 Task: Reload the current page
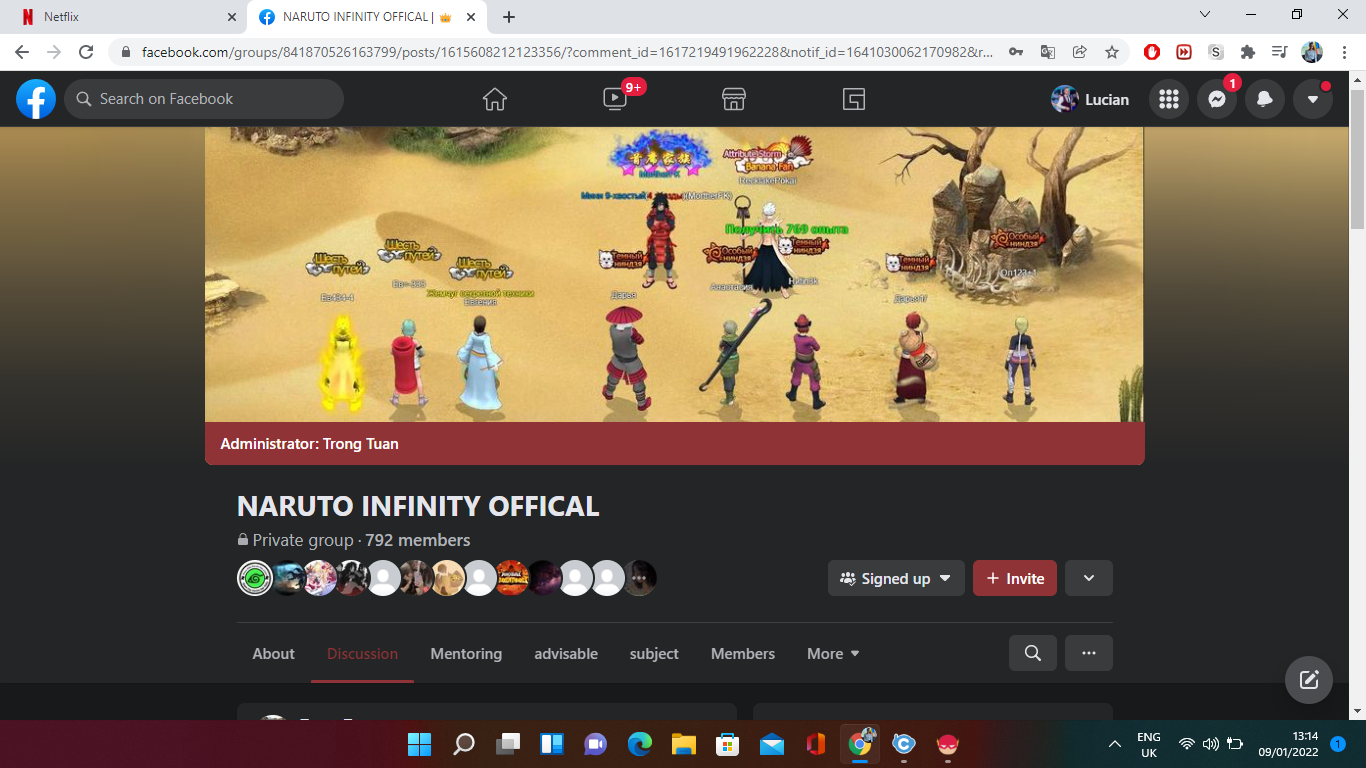pos(86,52)
